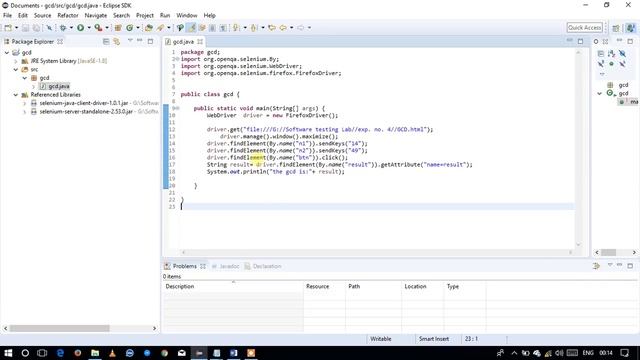Open the Outline view menu chevron
This screenshot has width=640, height=360.
coord(602,74)
